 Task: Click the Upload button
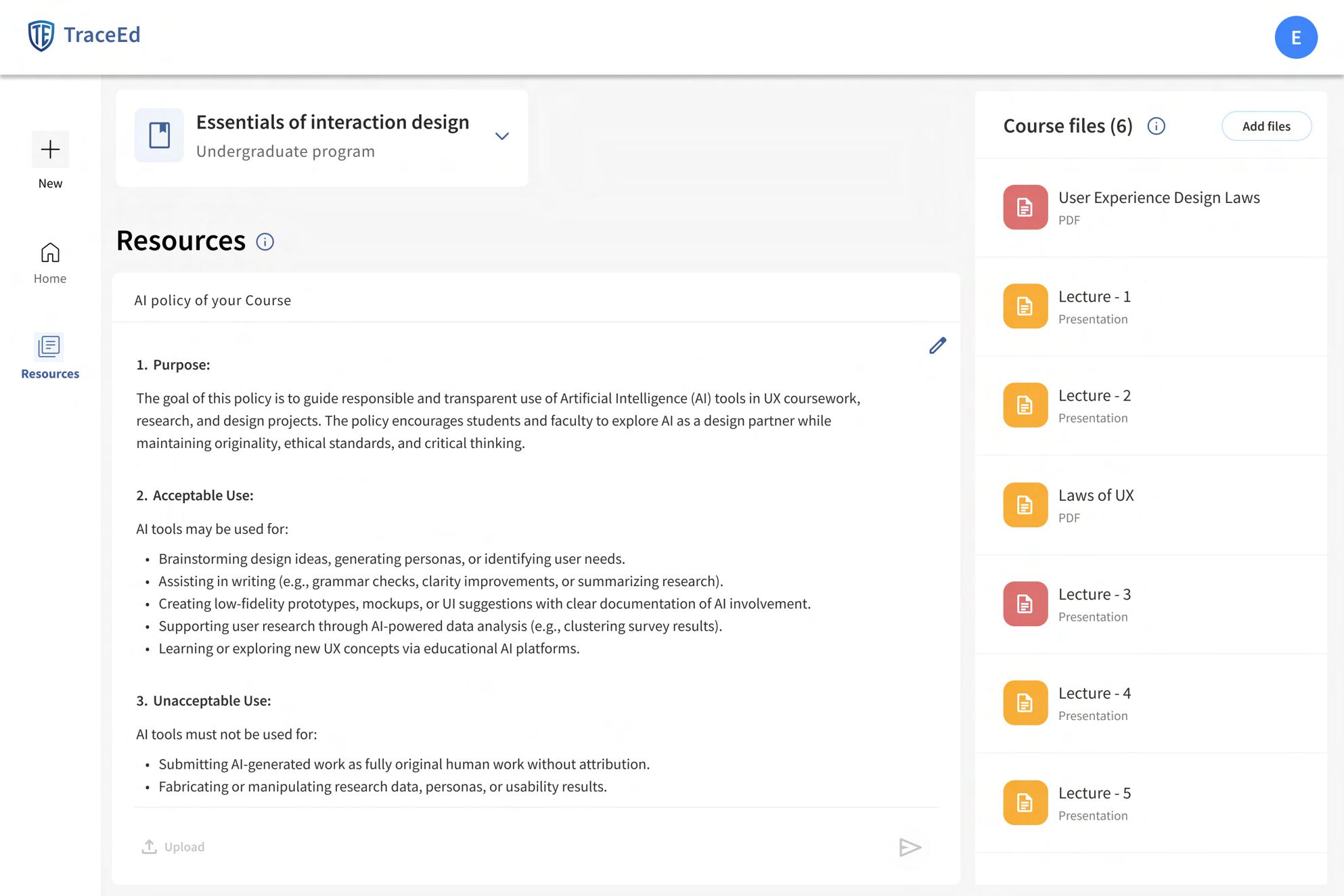pyautogui.click(x=173, y=847)
